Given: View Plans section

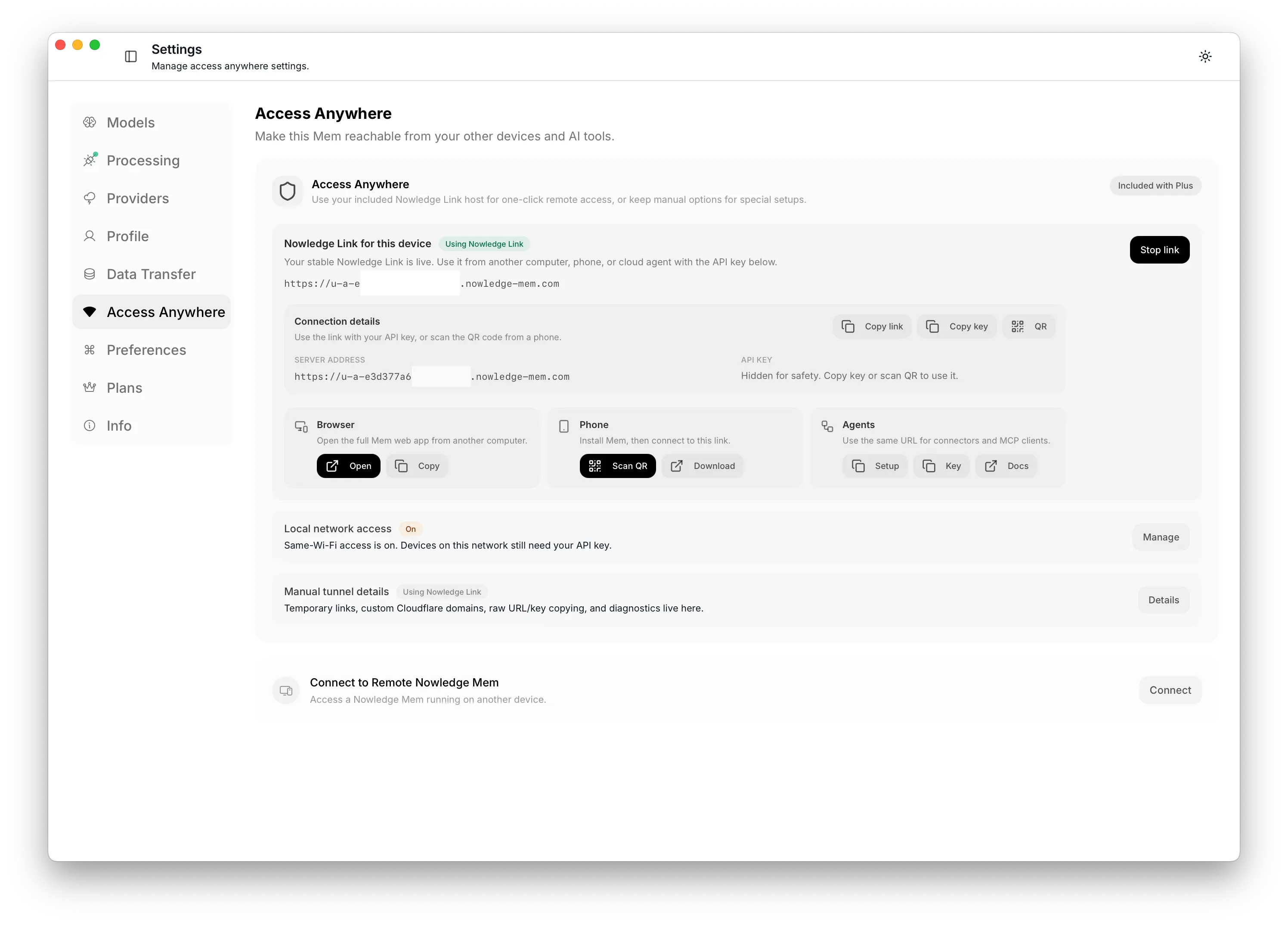Looking at the screenshot, I should click(x=152, y=388).
